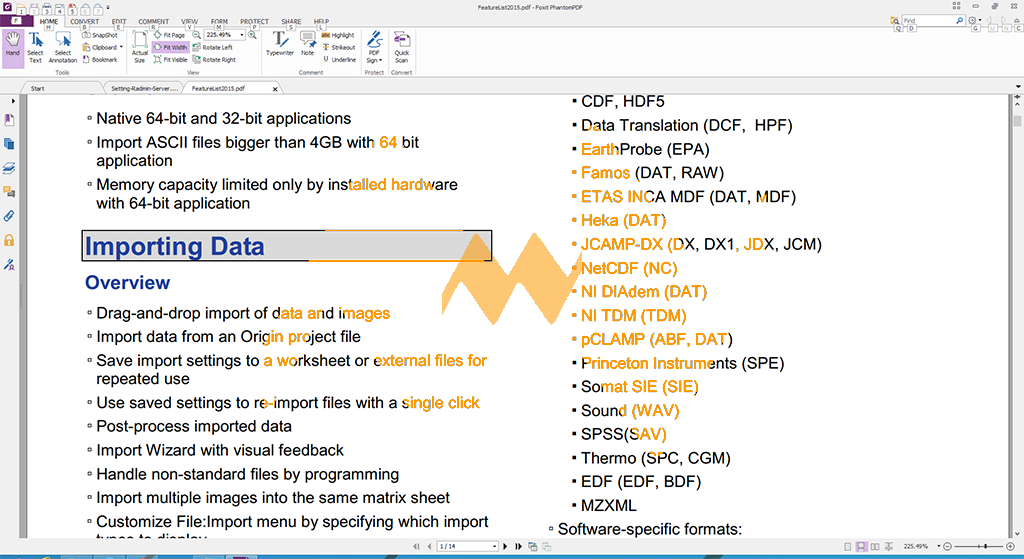1024x559 pixels.
Task: Toggle continuous page display mode
Action: click(861, 546)
